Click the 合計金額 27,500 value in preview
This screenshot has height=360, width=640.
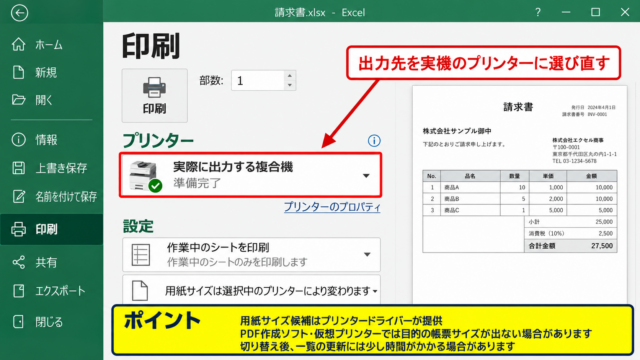pos(602,246)
